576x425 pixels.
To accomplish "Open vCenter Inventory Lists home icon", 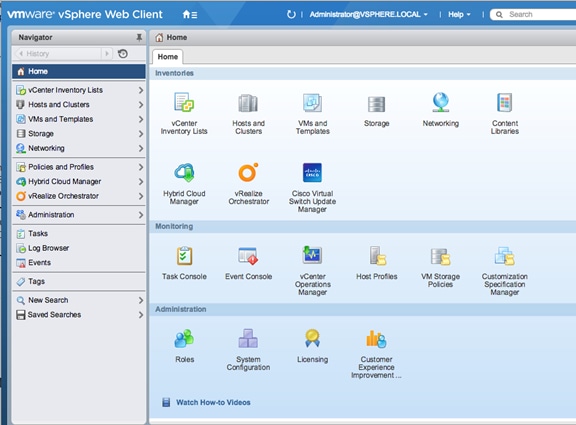I will click(184, 102).
